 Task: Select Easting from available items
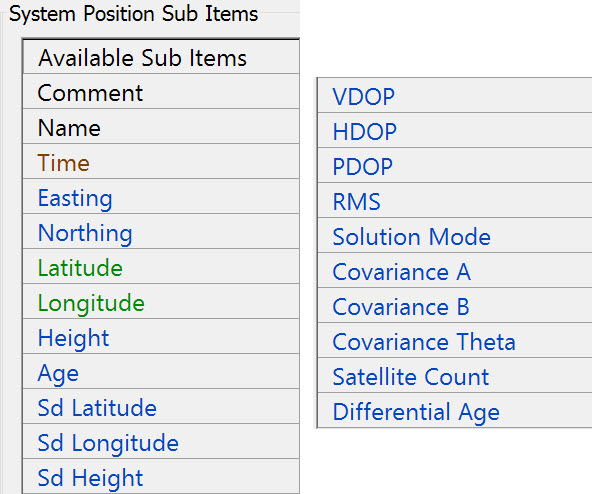(75, 198)
